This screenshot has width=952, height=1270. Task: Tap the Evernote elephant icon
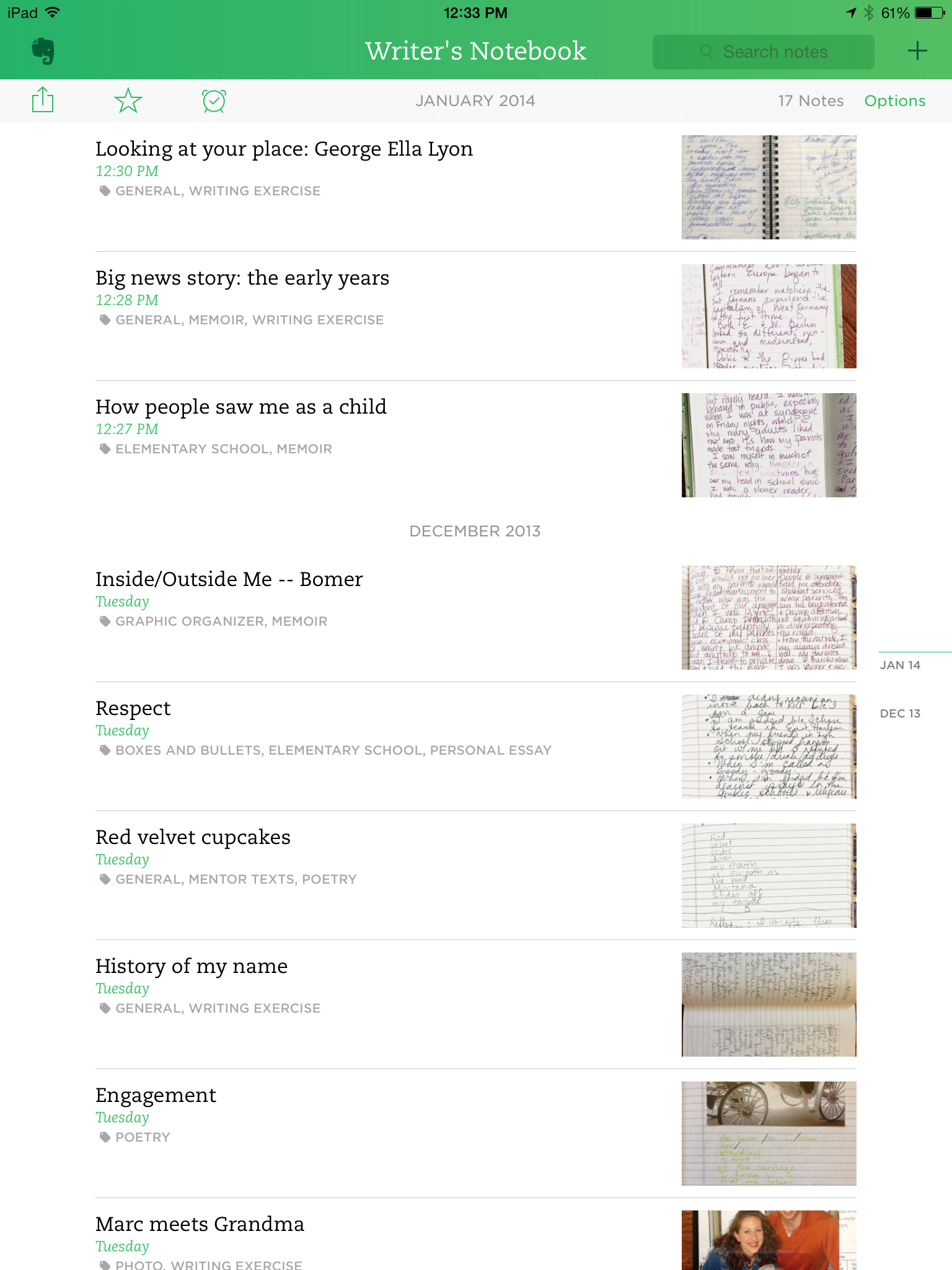click(43, 51)
